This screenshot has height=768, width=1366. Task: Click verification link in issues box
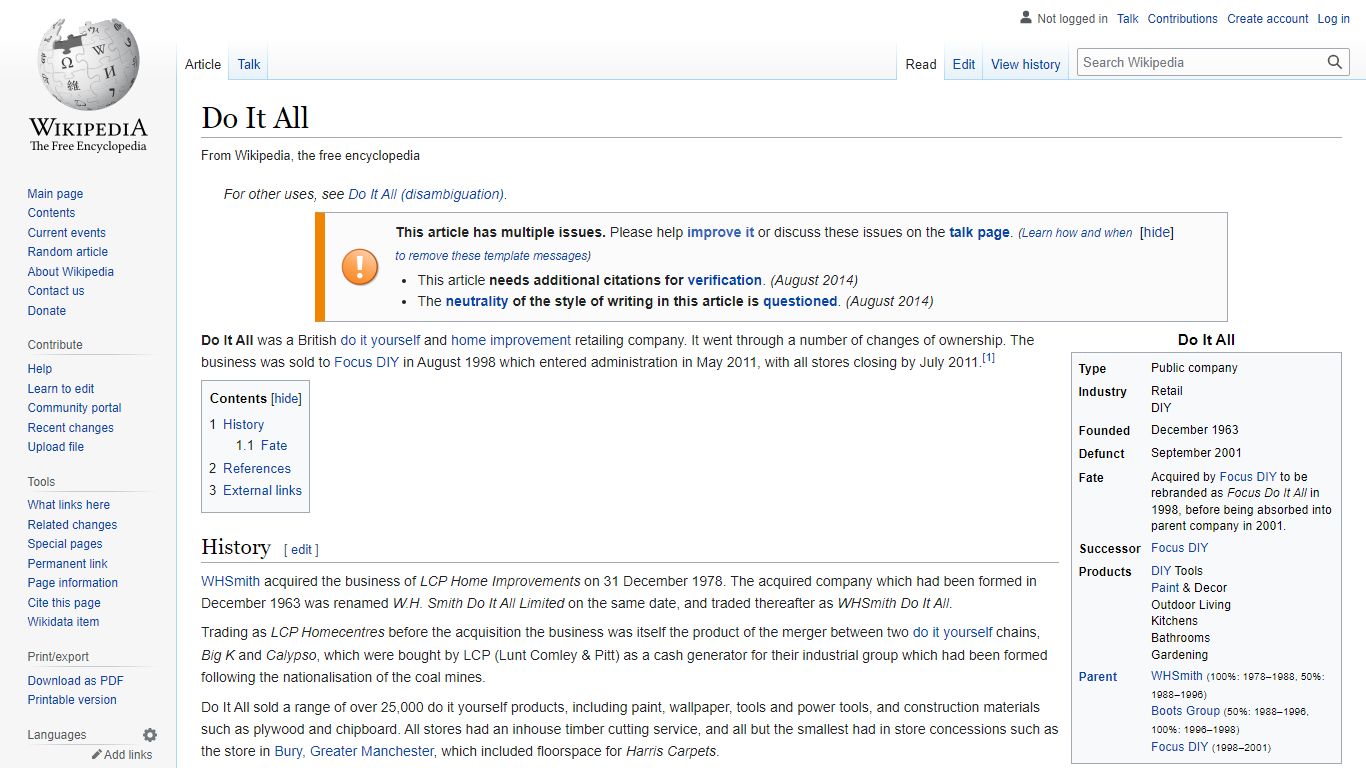point(725,280)
